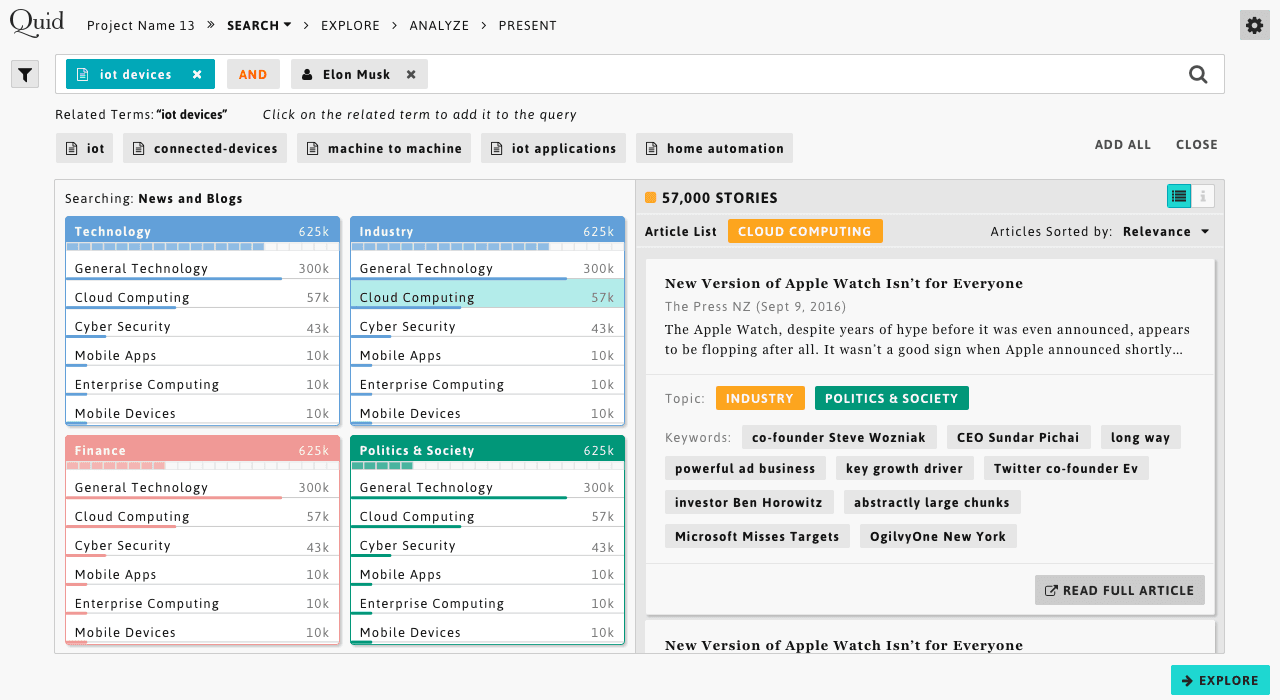1280x700 pixels.
Task: Select General Technology under Technology
Action: [x=202, y=268]
